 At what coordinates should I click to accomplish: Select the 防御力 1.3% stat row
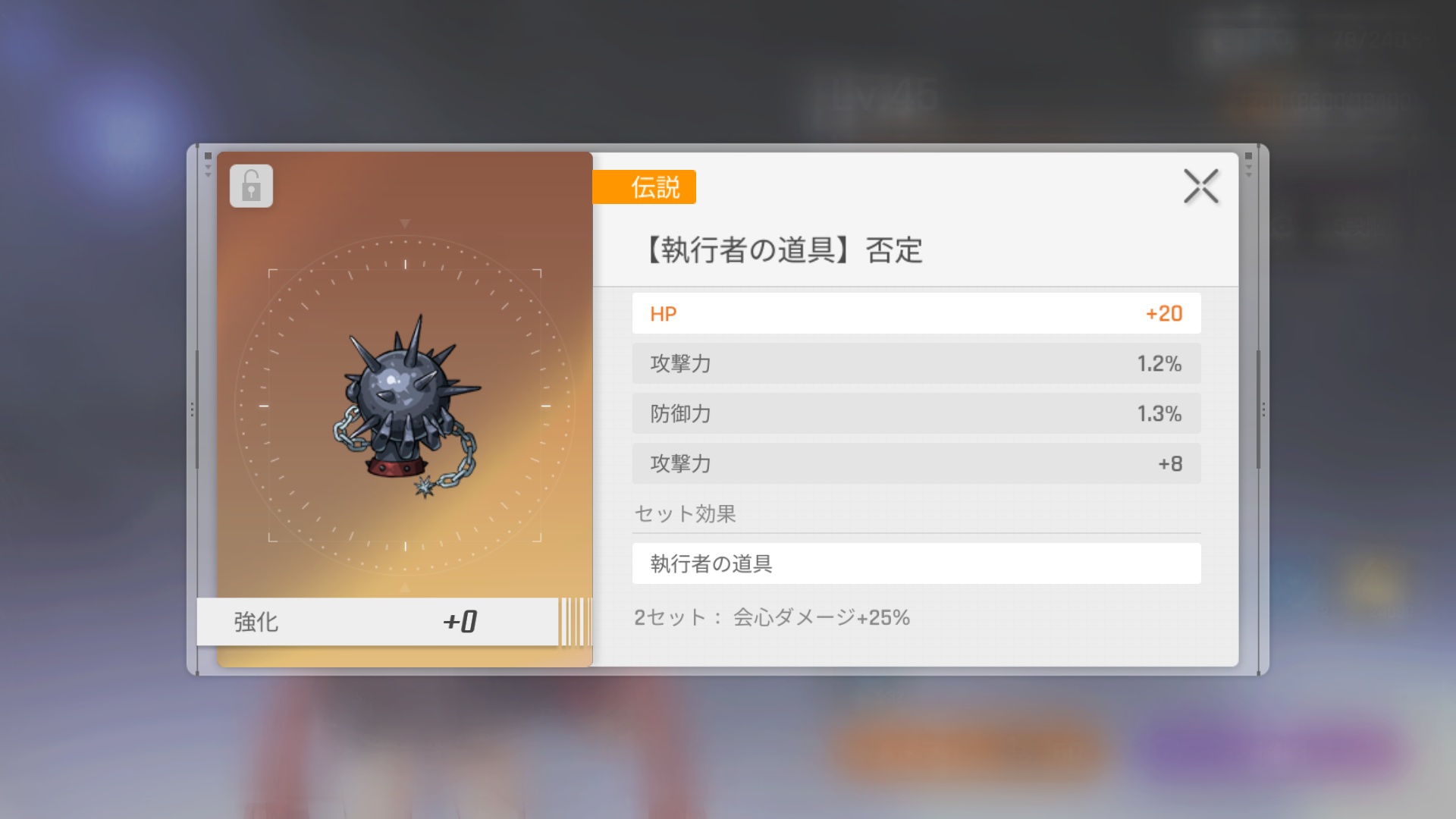click(916, 413)
